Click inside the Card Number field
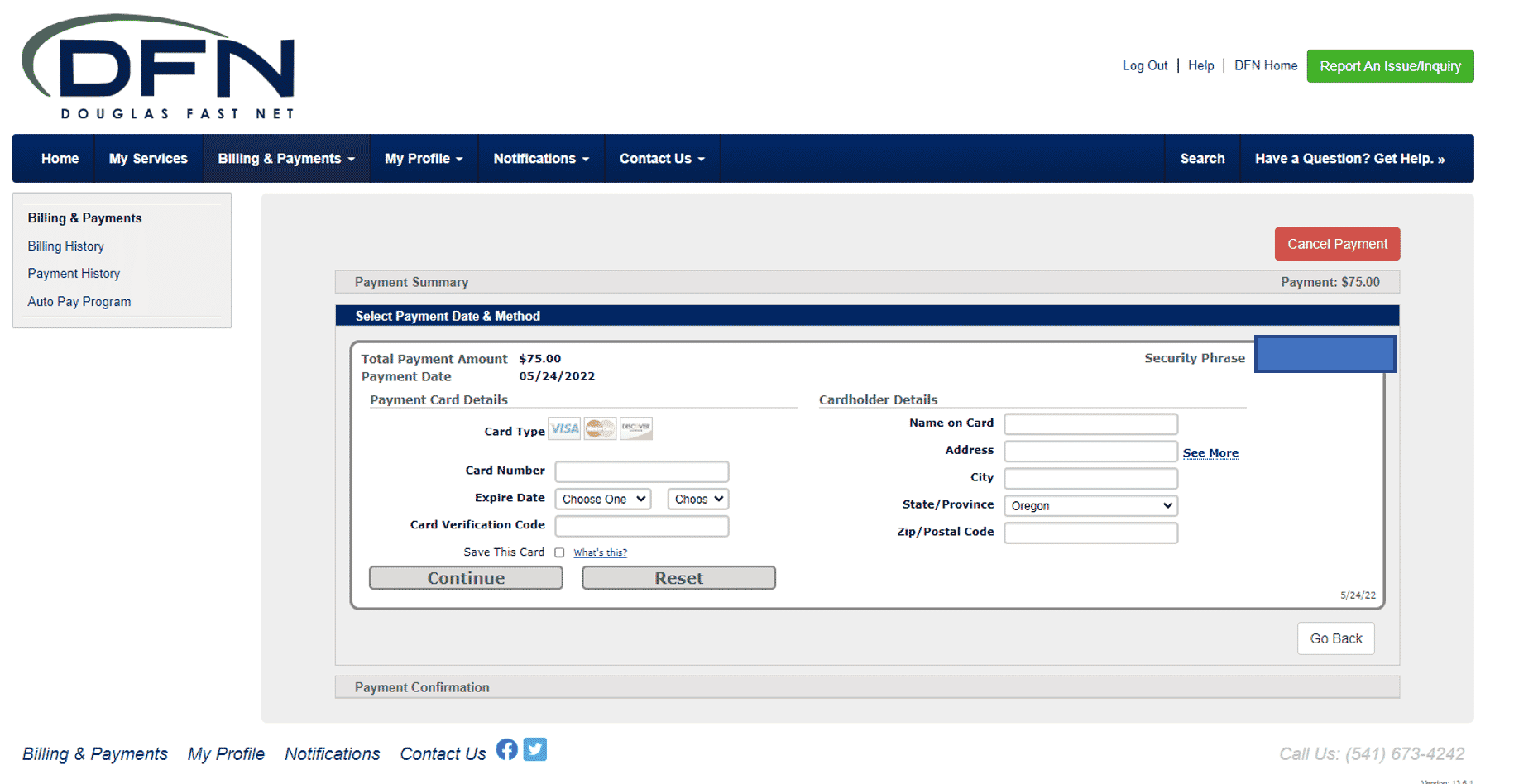Screen dimensions: 1514x784 point(641,471)
